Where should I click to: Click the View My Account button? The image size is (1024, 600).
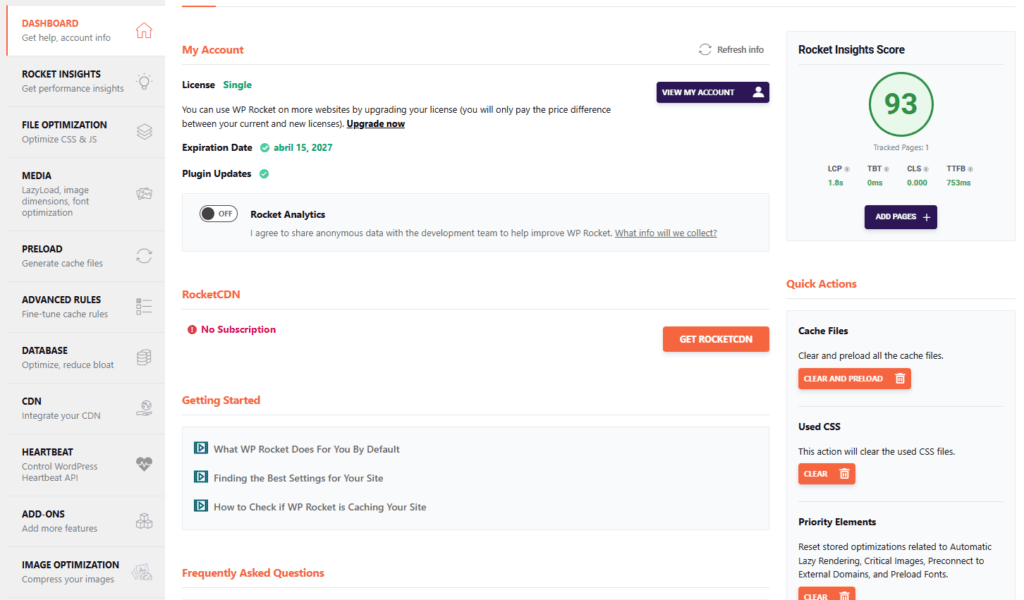click(712, 92)
